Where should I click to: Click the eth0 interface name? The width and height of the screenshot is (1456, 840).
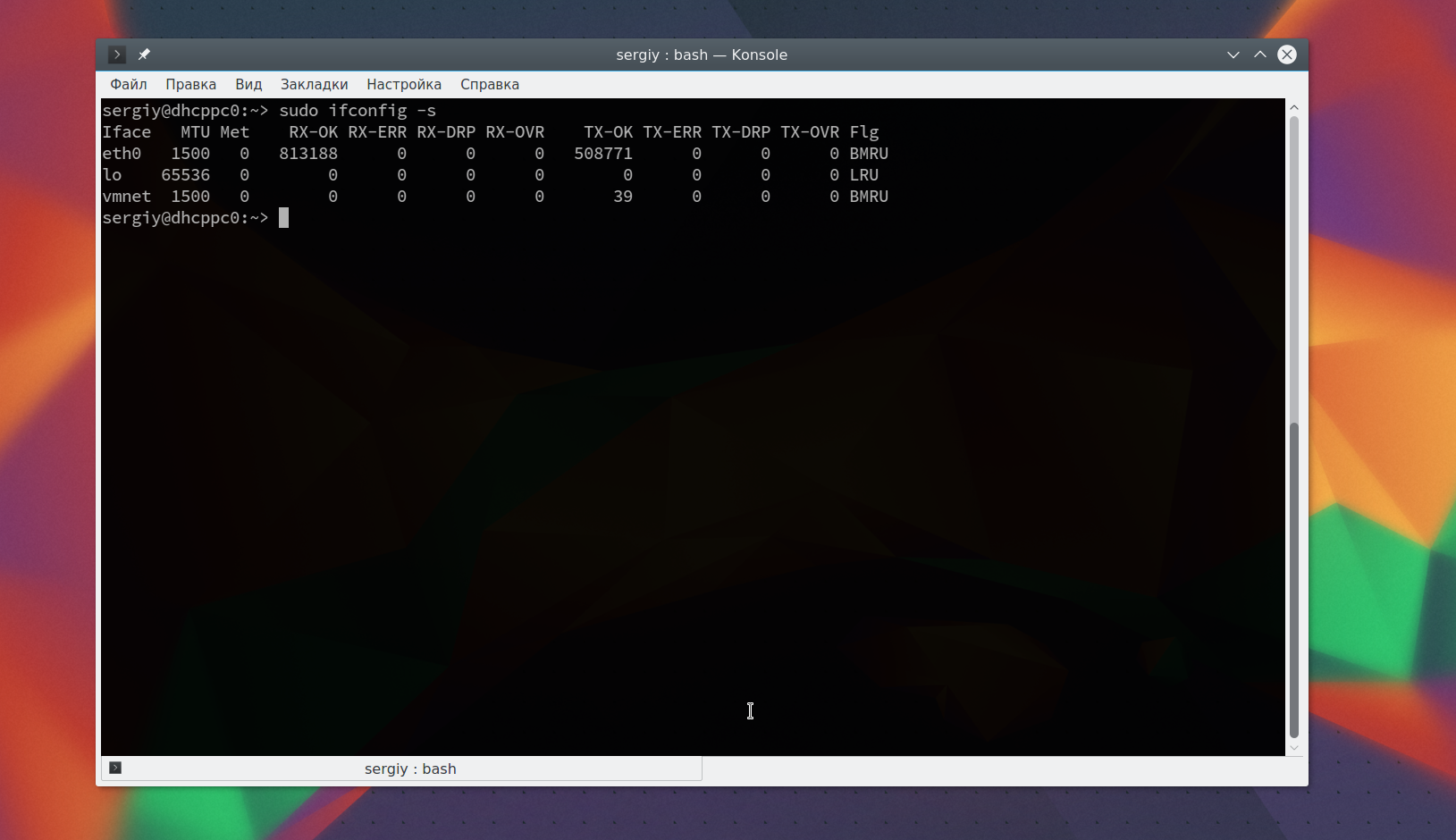122,154
